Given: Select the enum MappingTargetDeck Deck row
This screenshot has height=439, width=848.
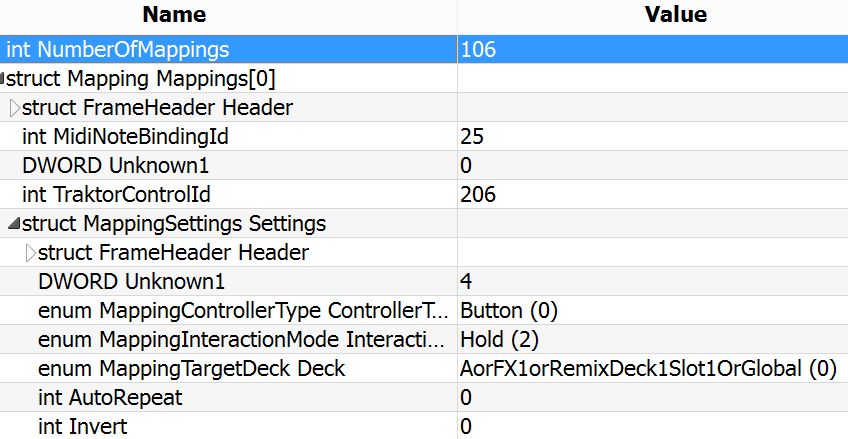Looking at the screenshot, I should 191,368.
